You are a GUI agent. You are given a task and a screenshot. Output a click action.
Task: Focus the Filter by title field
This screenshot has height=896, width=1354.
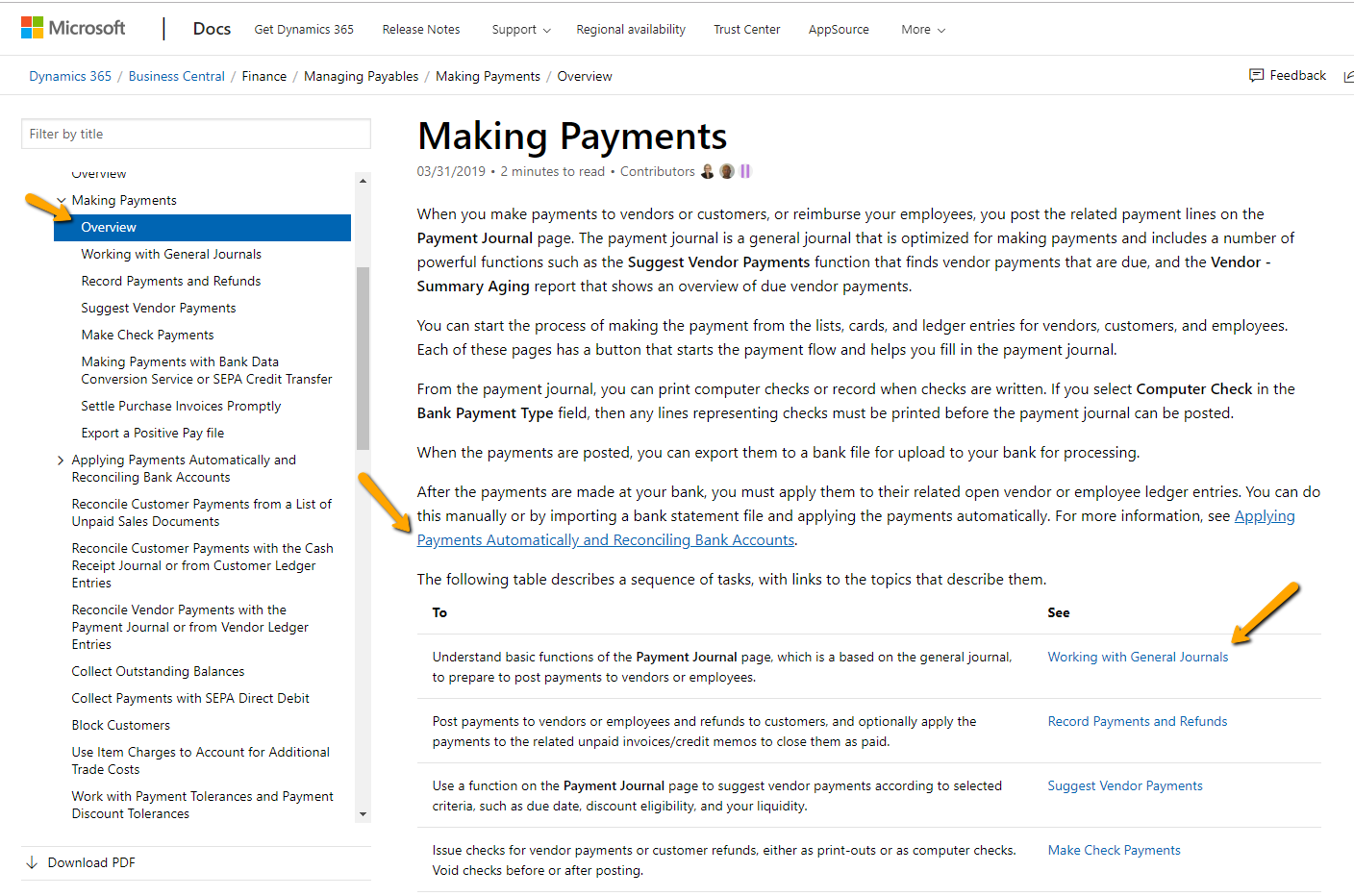[x=196, y=134]
